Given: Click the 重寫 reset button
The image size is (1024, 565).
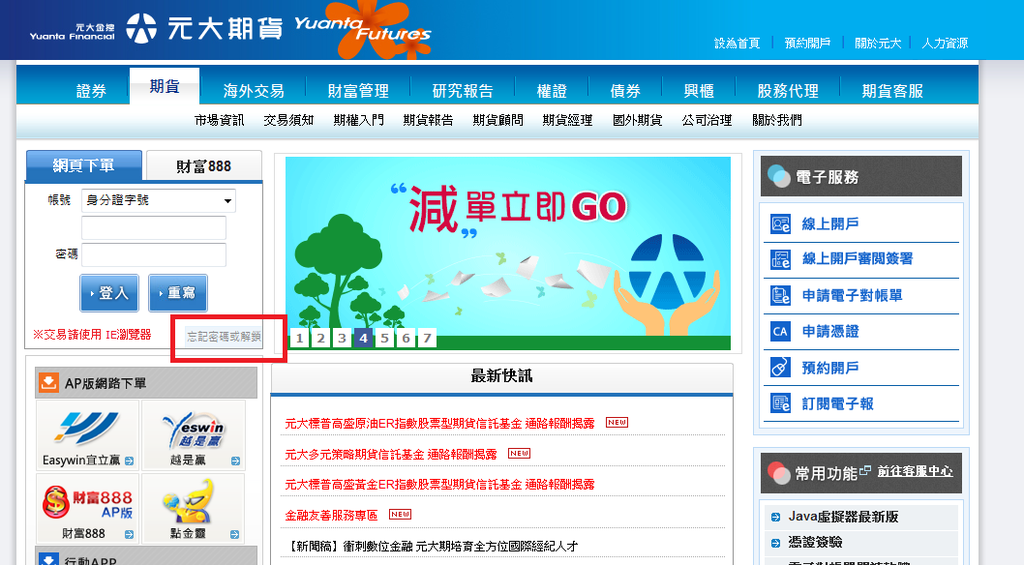Looking at the screenshot, I should click(178, 293).
